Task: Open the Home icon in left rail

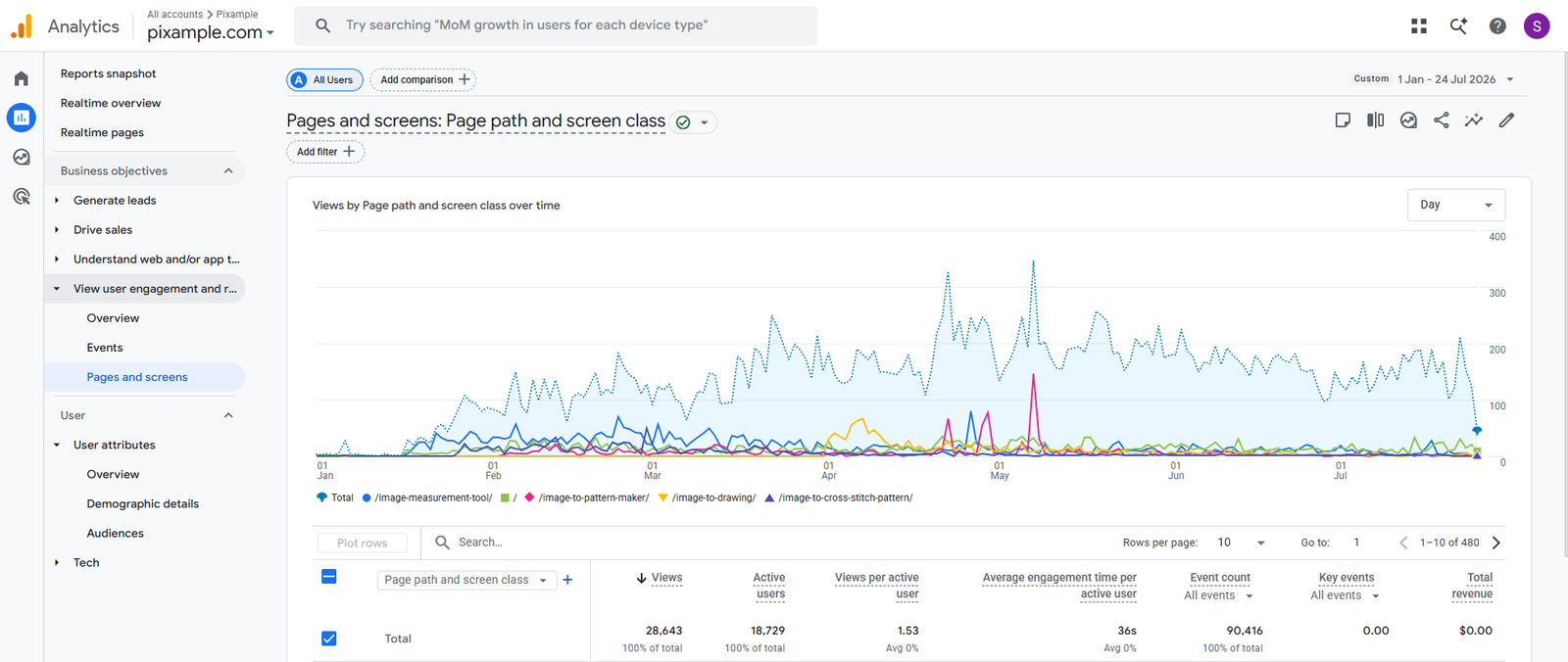Action: click(22, 78)
